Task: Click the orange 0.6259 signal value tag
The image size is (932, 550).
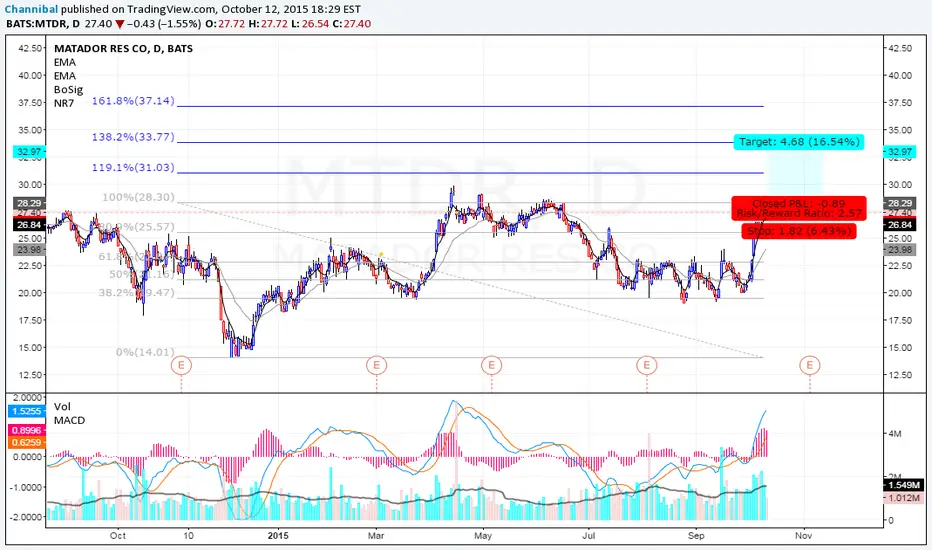Action: (26, 442)
